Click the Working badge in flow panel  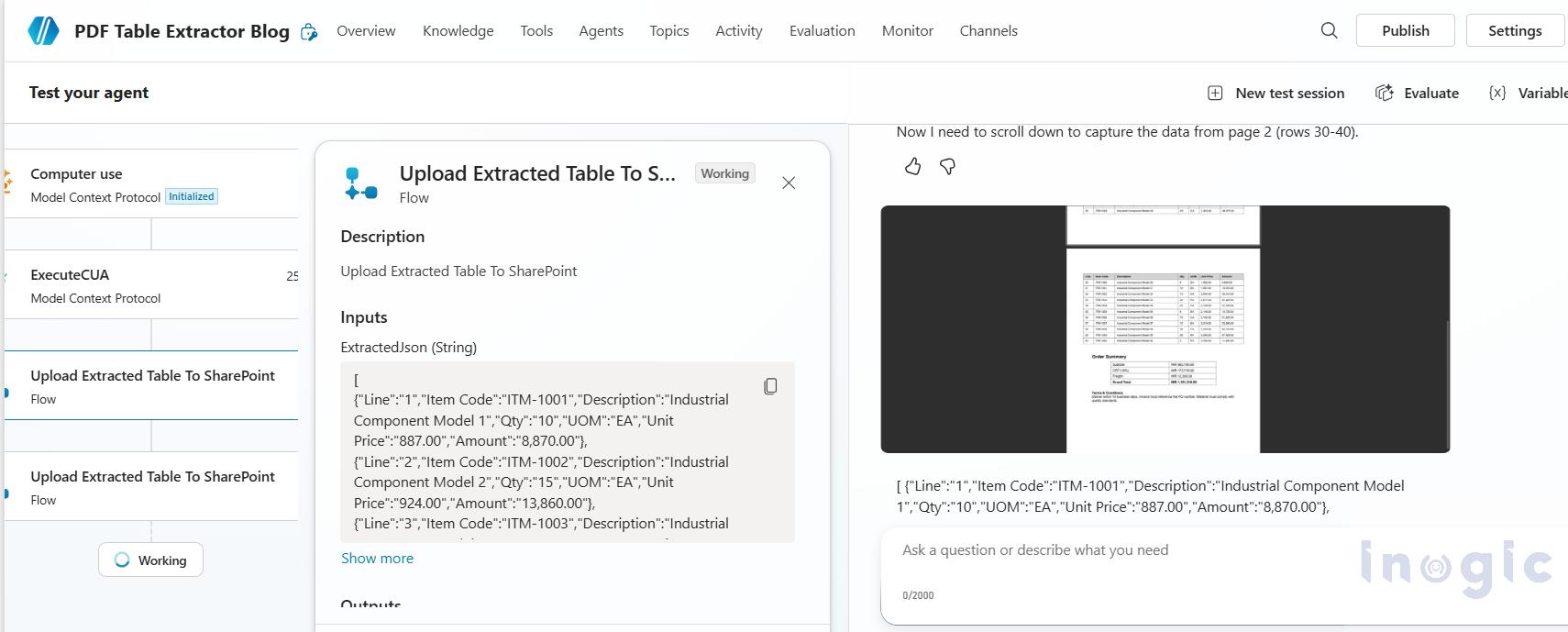724,173
